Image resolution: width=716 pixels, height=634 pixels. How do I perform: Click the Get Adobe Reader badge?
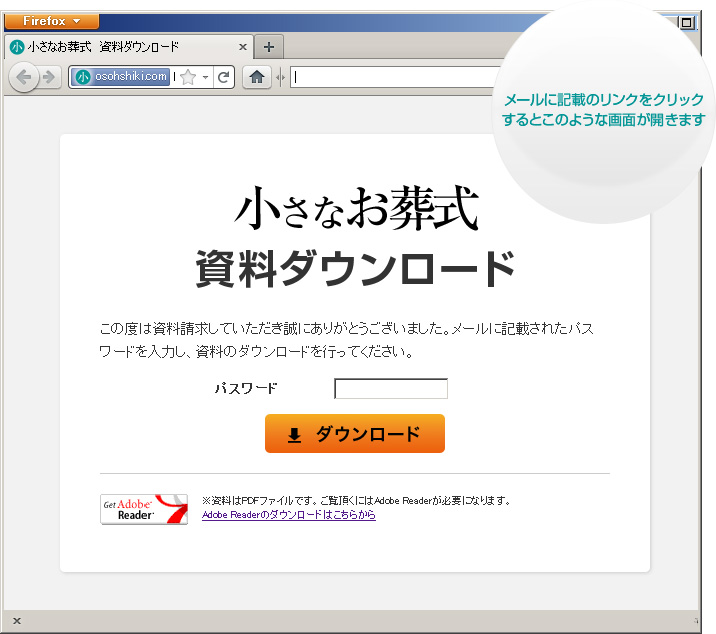(x=144, y=509)
